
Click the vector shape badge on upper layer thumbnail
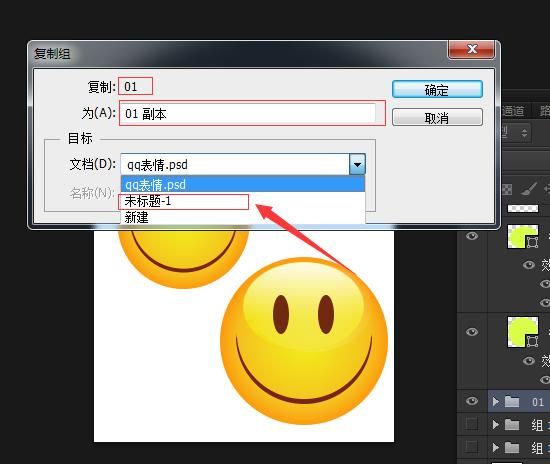tap(532, 242)
